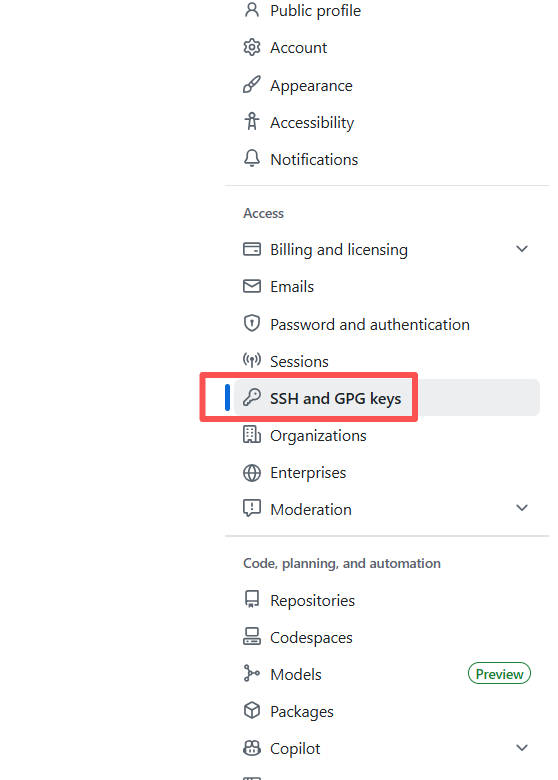This screenshot has height=780, width=558.
Task: Click the gear icon next to Account
Action: [252, 48]
